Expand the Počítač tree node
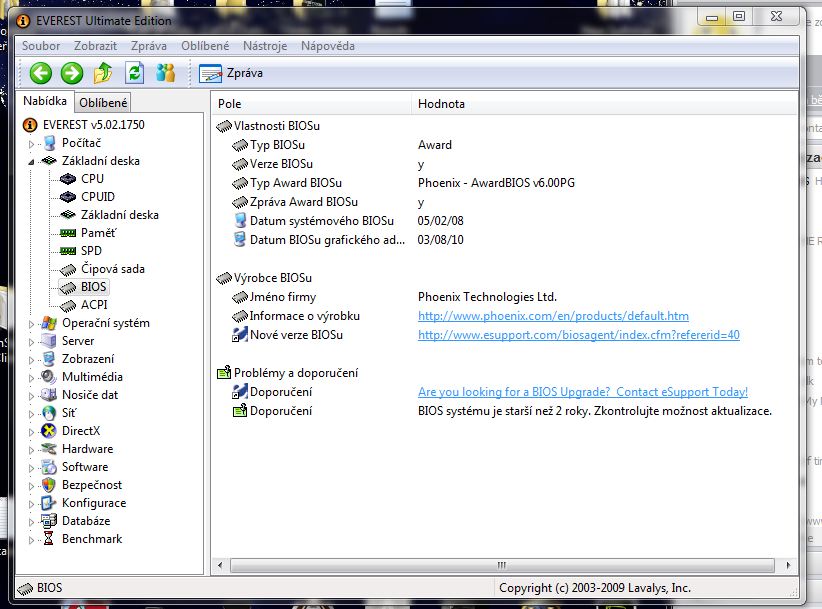This screenshot has width=822, height=609. tap(31, 143)
